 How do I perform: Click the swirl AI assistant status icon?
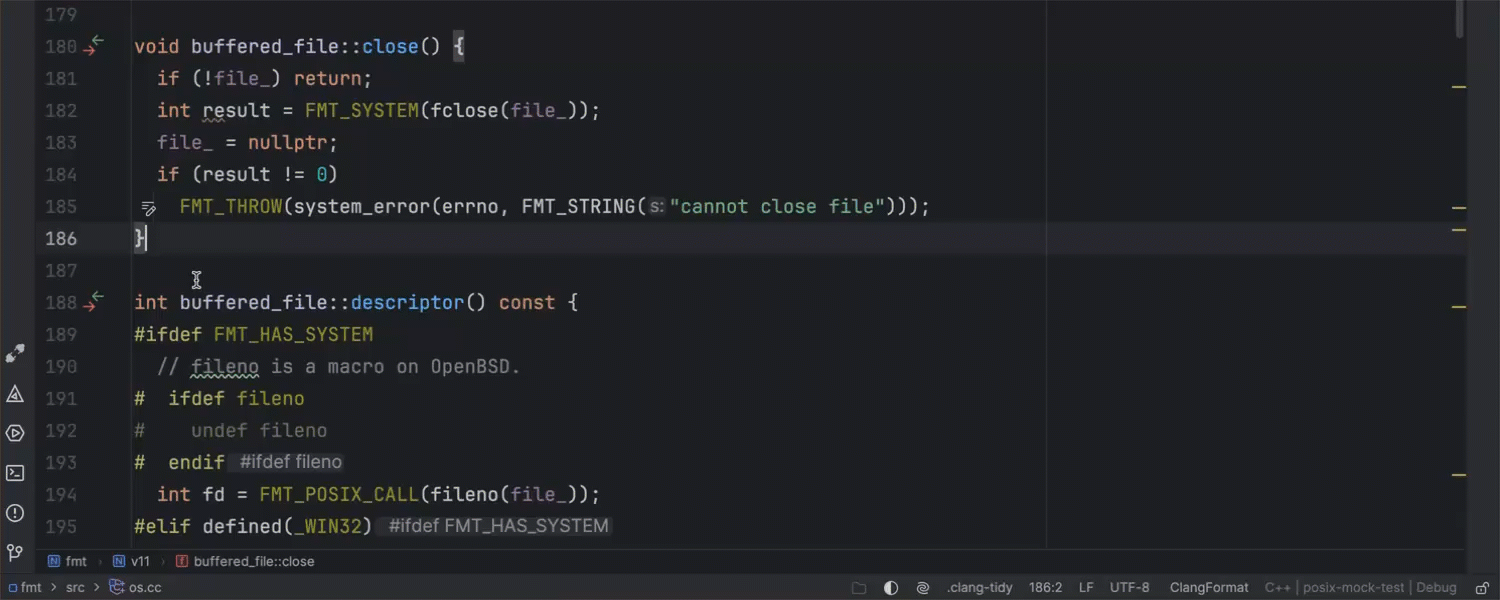pyautogui.click(x=923, y=588)
